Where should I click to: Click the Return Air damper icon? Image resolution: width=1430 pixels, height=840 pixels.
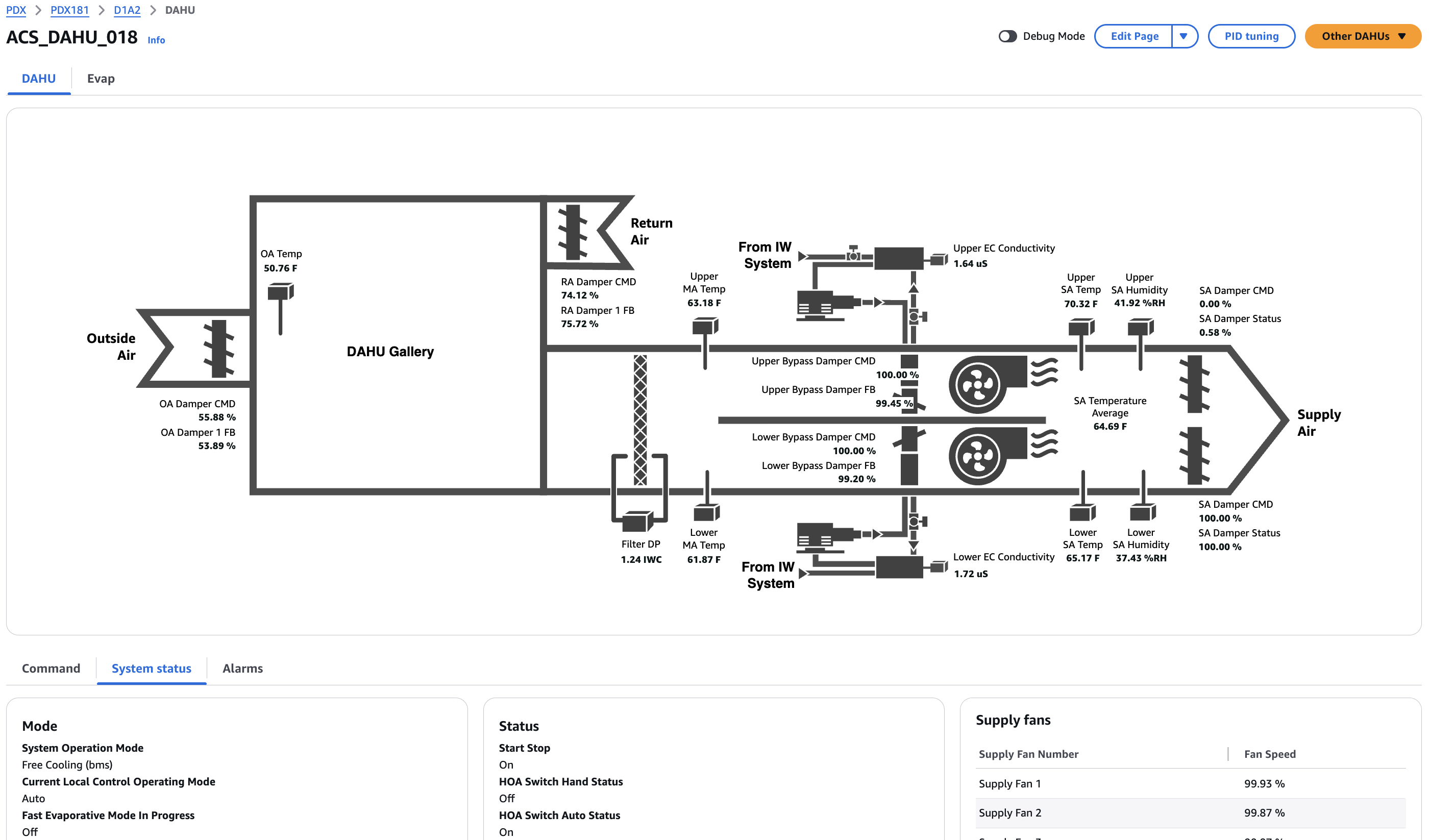point(573,232)
